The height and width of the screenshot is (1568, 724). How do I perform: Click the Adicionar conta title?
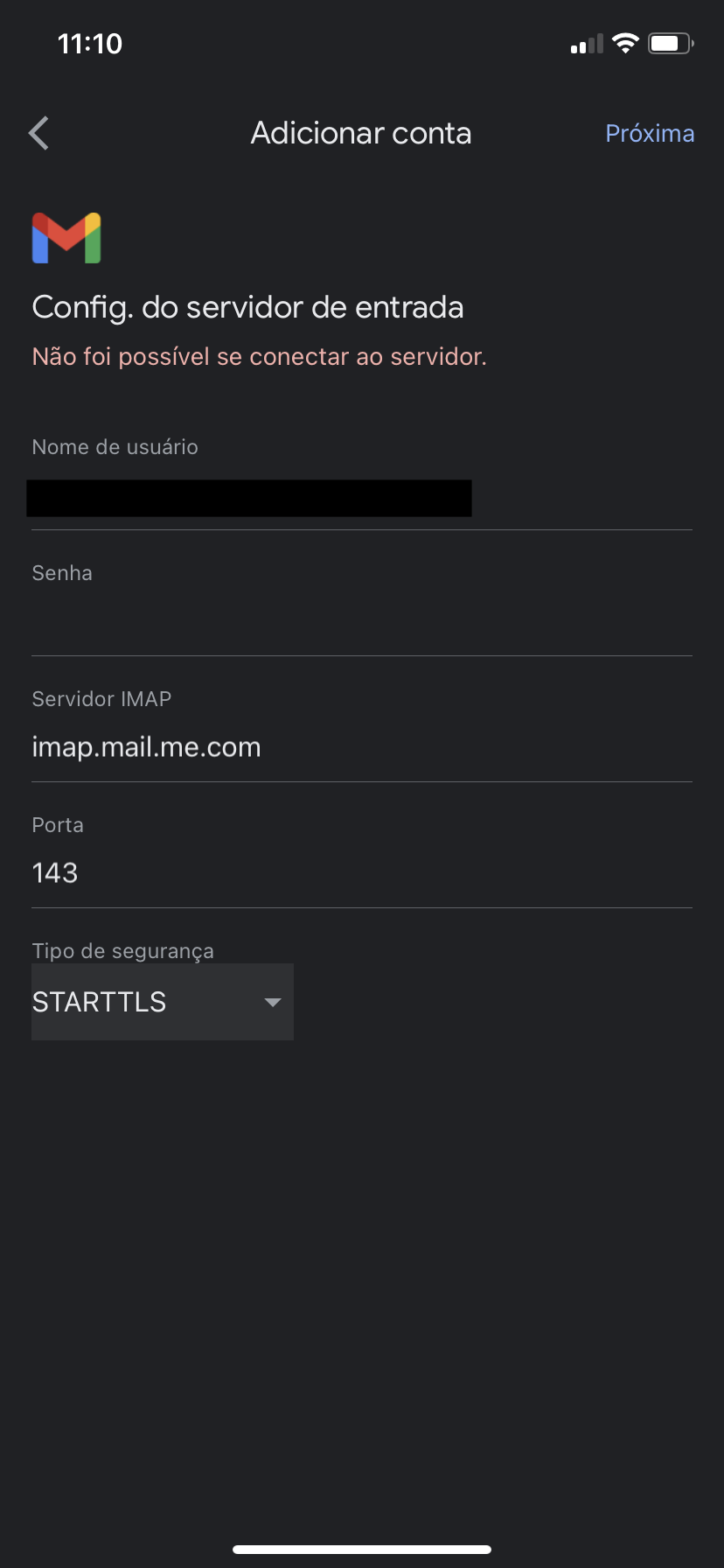pos(361,133)
